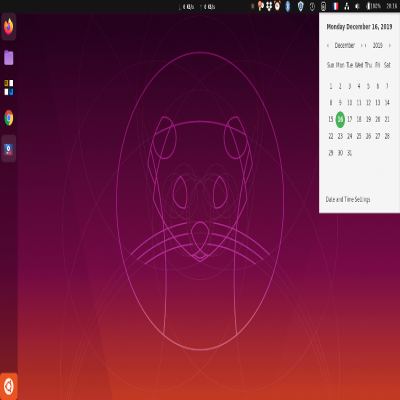Open the purple Files folder in dock

pyautogui.click(x=9, y=58)
